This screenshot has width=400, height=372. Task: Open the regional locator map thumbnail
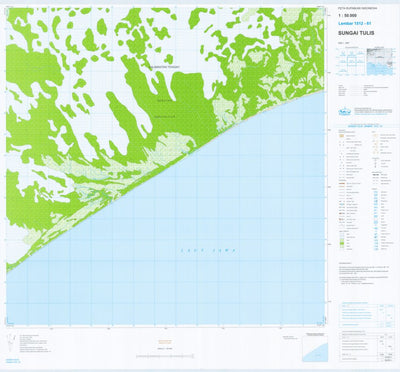pyautogui.click(x=379, y=61)
